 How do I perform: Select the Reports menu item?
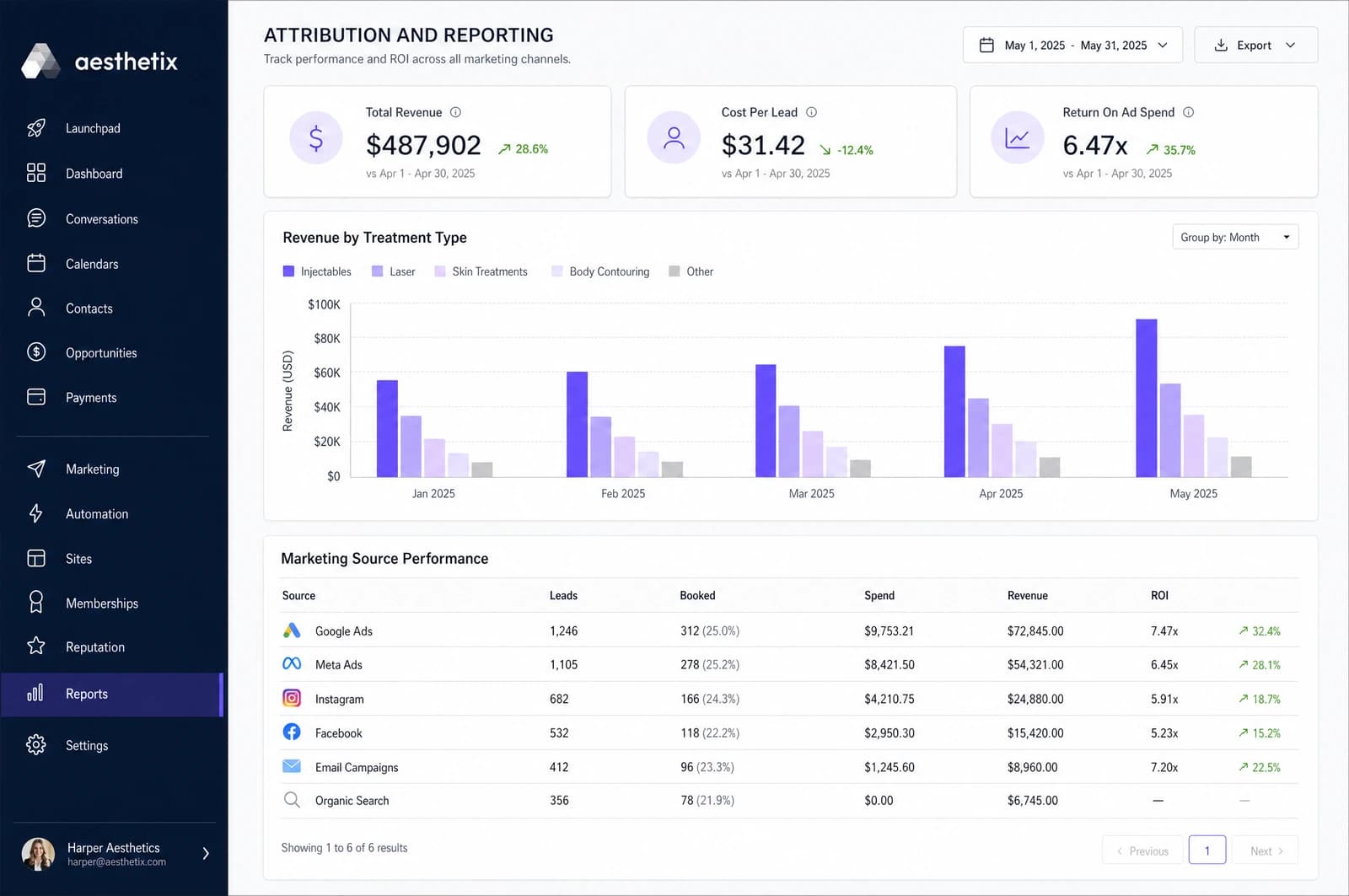112,694
